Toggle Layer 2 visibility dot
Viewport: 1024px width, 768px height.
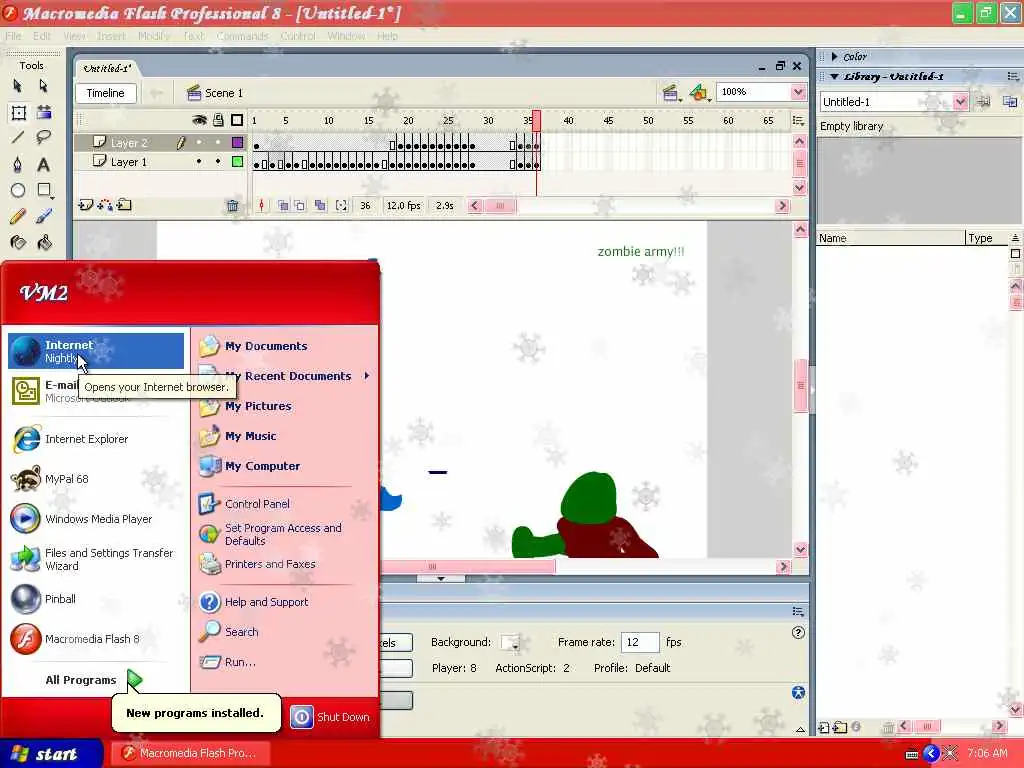coord(199,142)
